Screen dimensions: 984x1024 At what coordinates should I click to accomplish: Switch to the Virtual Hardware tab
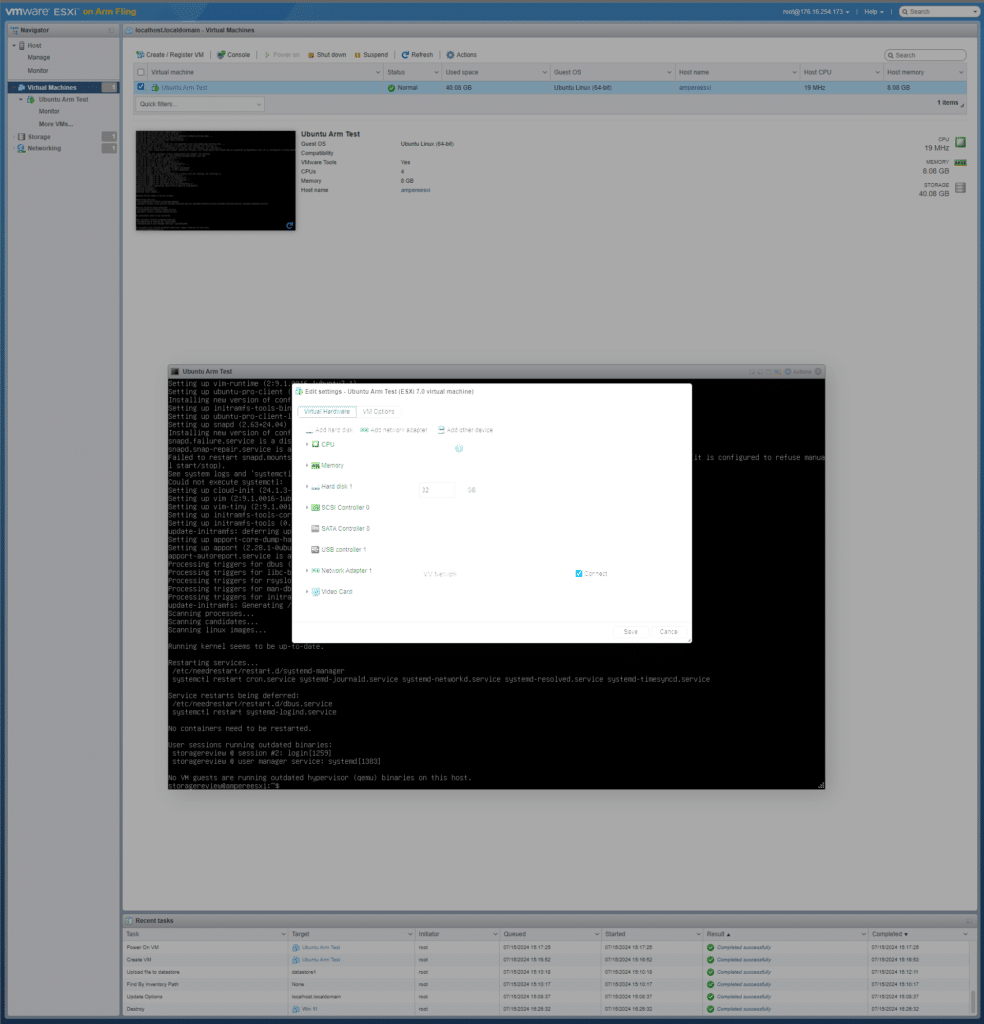pyautogui.click(x=327, y=411)
